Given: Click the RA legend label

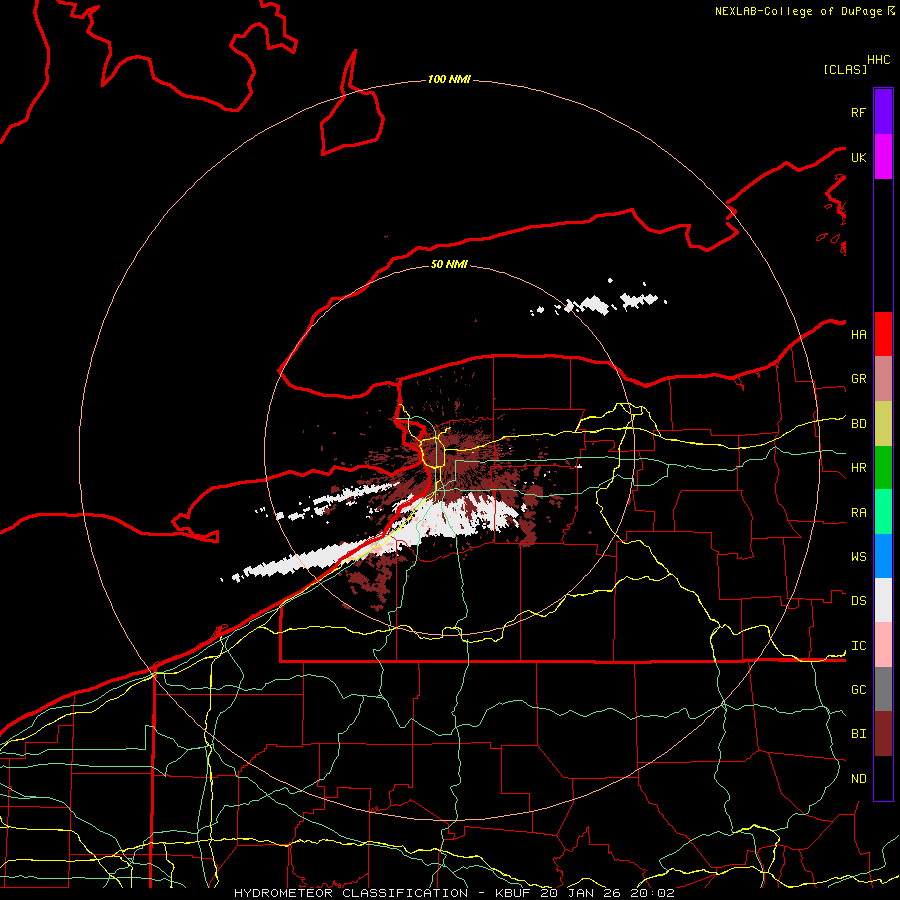Looking at the screenshot, I should [858, 513].
